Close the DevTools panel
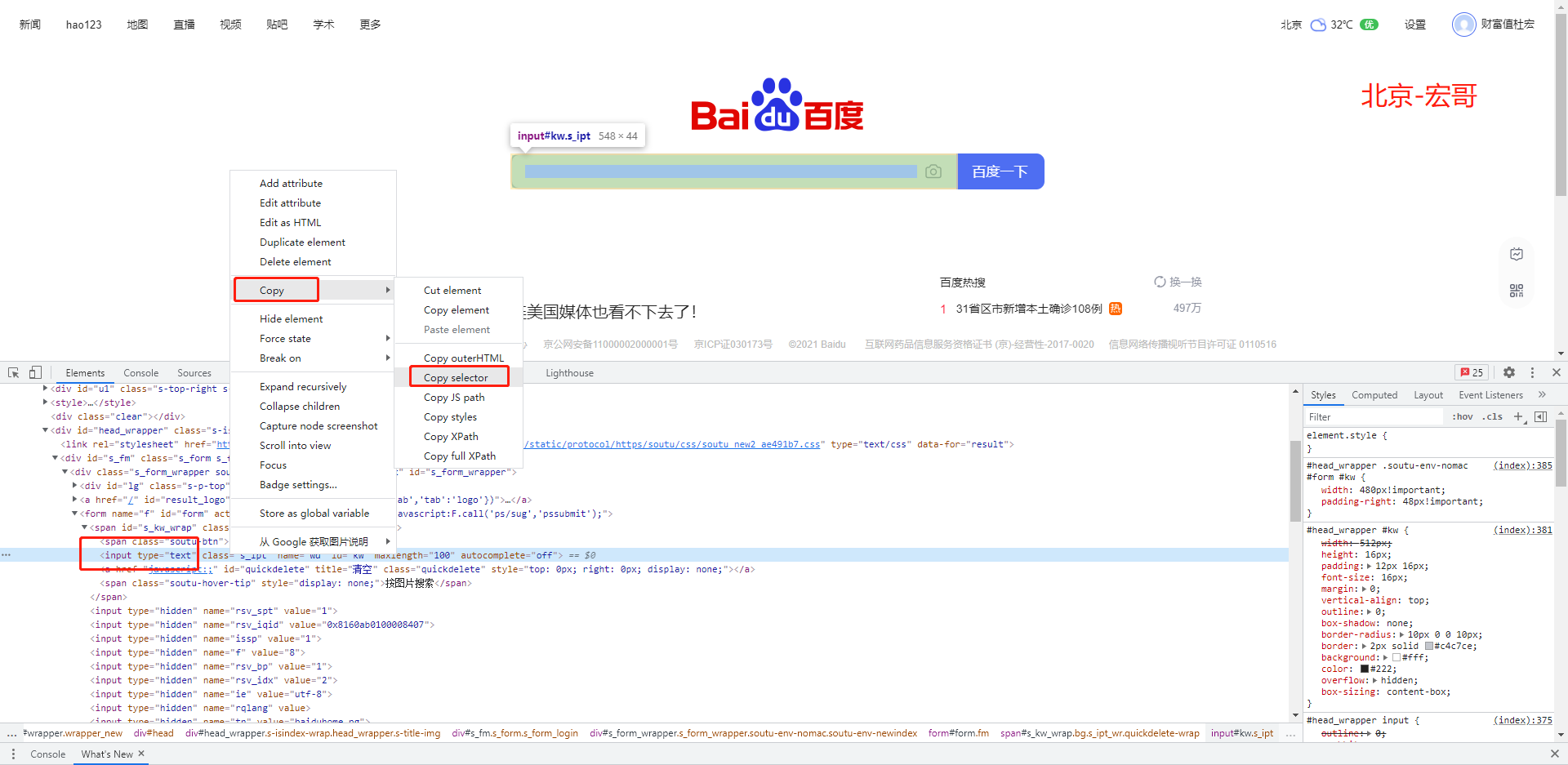1568x765 pixels. click(x=1556, y=372)
